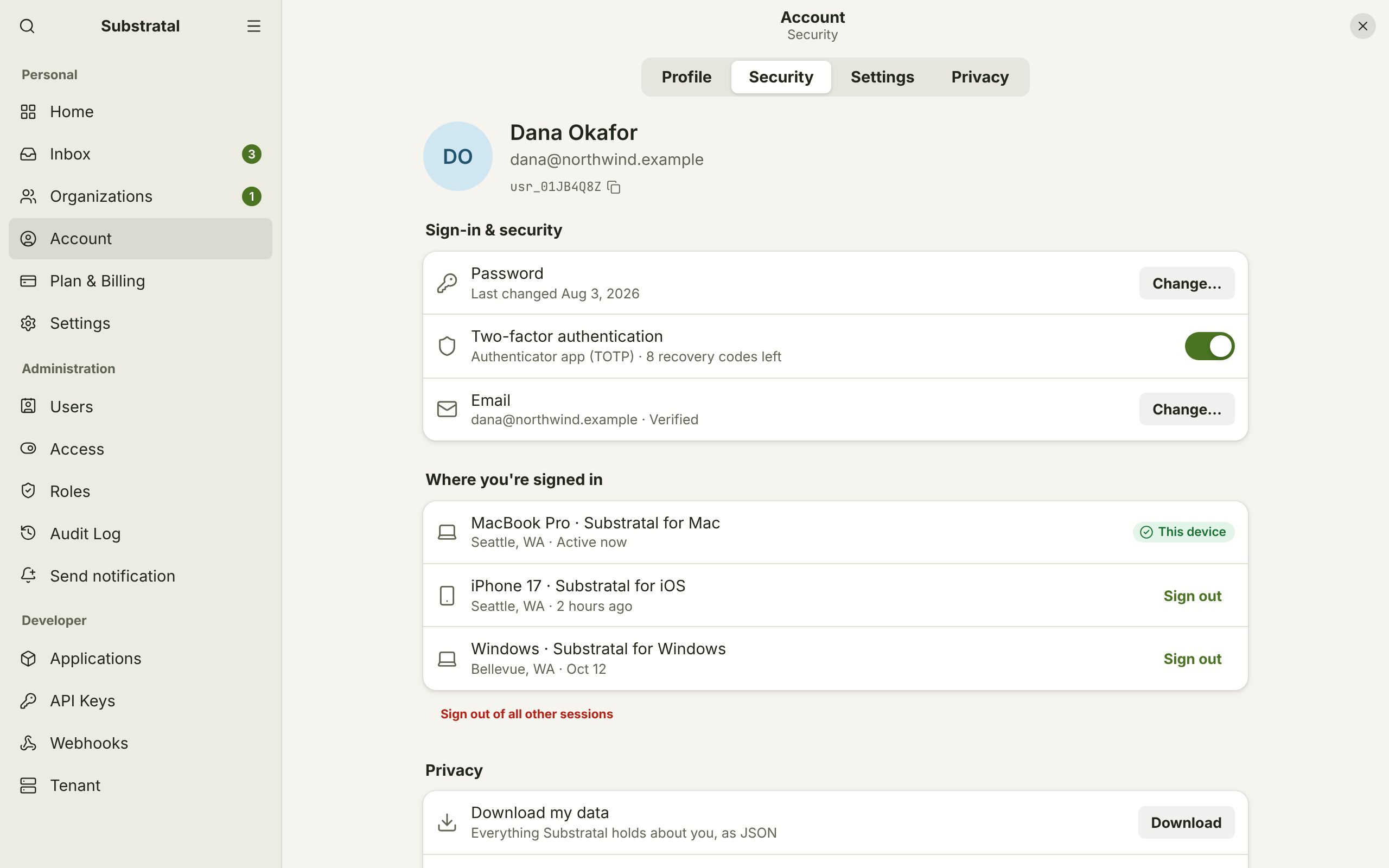The image size is (1389, 868).
Task: Click the DO avatar circle
Action: pyautogui.click(x=457, y=156)
